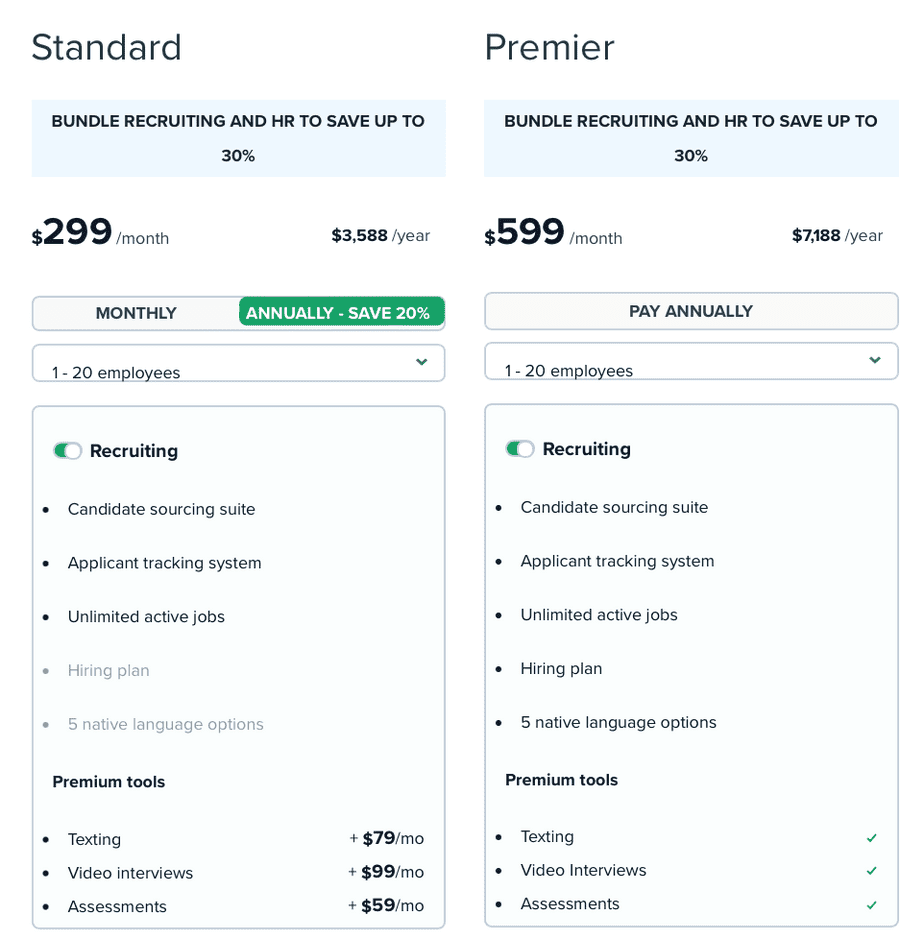Click Premier bundle recruiting and HR banner
924x939 pixels.
[691, 138]
